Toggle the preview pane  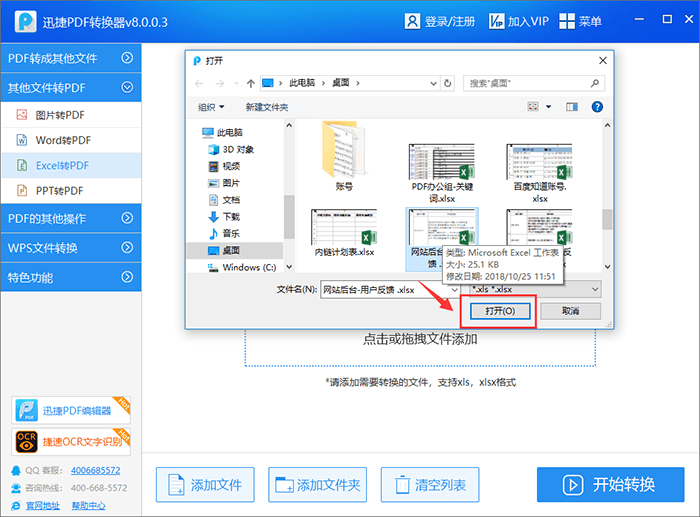click(572, 107)
